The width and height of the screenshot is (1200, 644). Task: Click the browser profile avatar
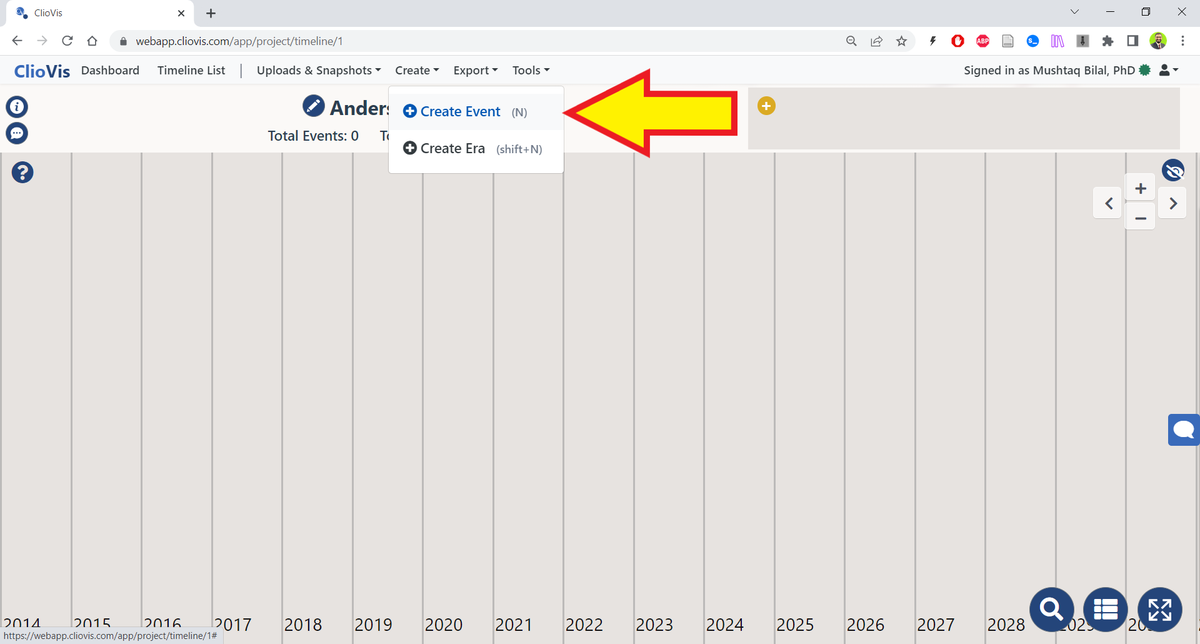click(x=1158, y=41)
